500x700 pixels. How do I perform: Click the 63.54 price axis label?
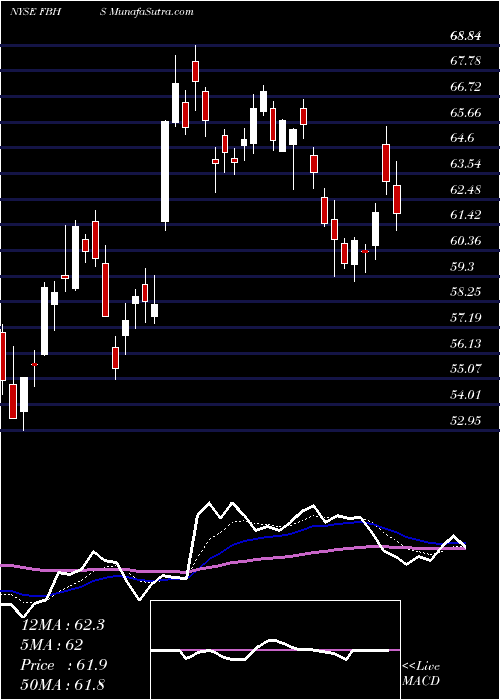(x=466, y=164)
